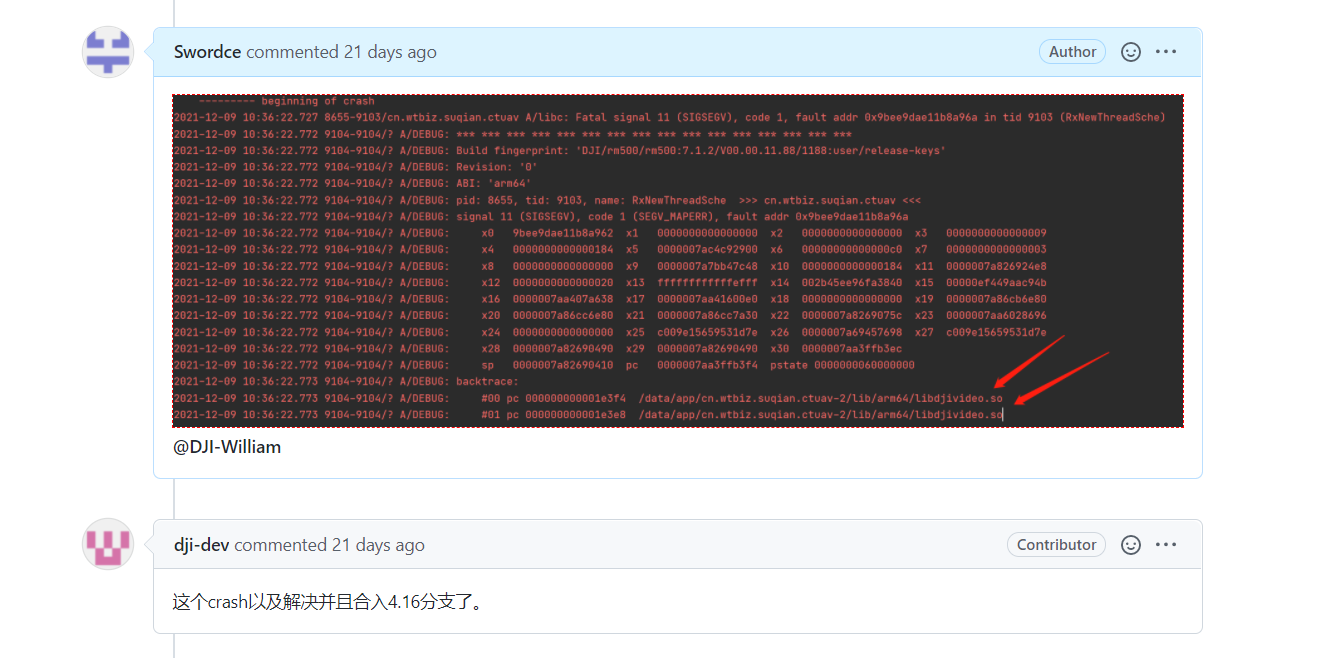Click 'backtrace:' line in crash log
The image size is (1331, 658).
tap(346, 382)
